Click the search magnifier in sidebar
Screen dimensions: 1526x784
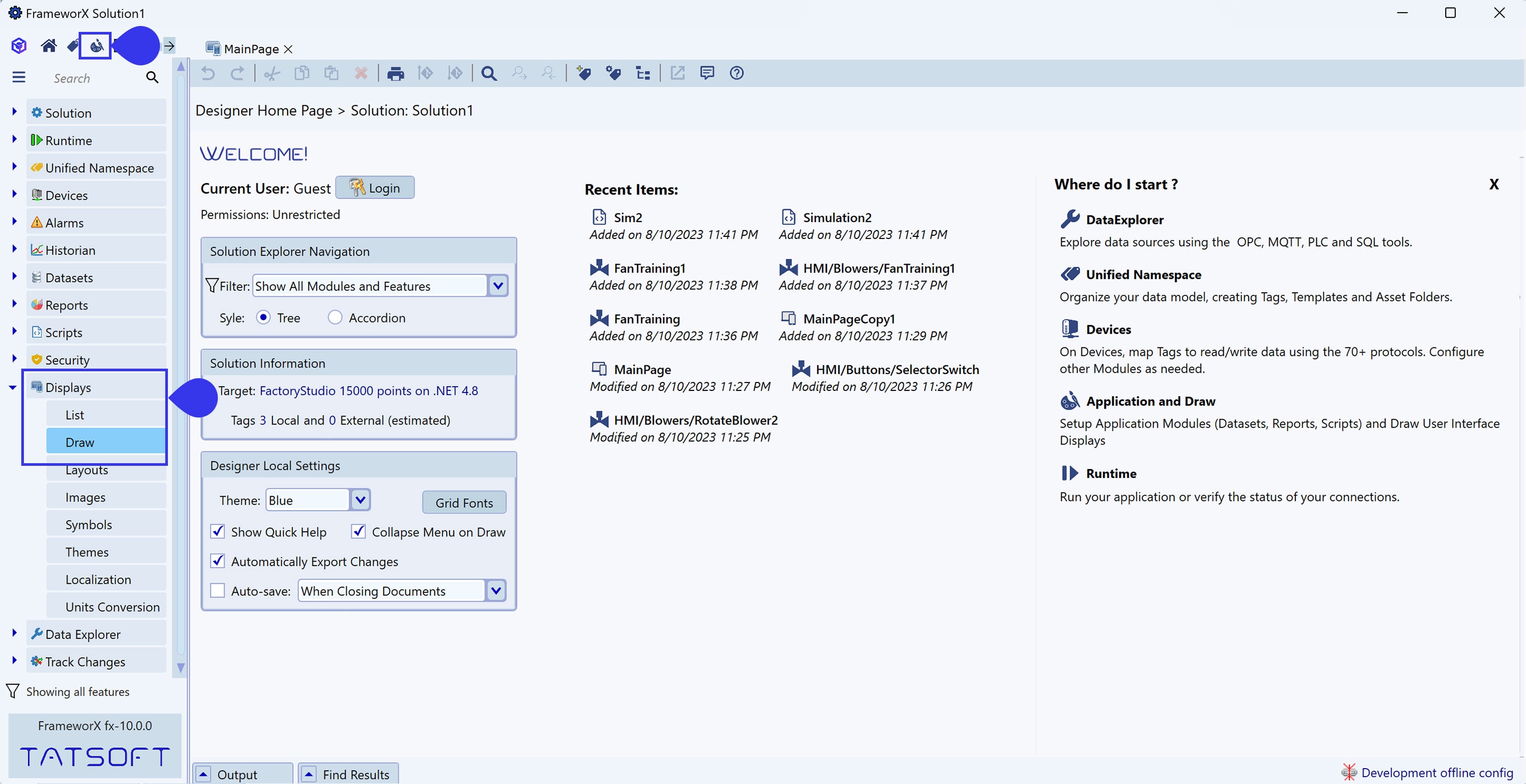point(152,78)
